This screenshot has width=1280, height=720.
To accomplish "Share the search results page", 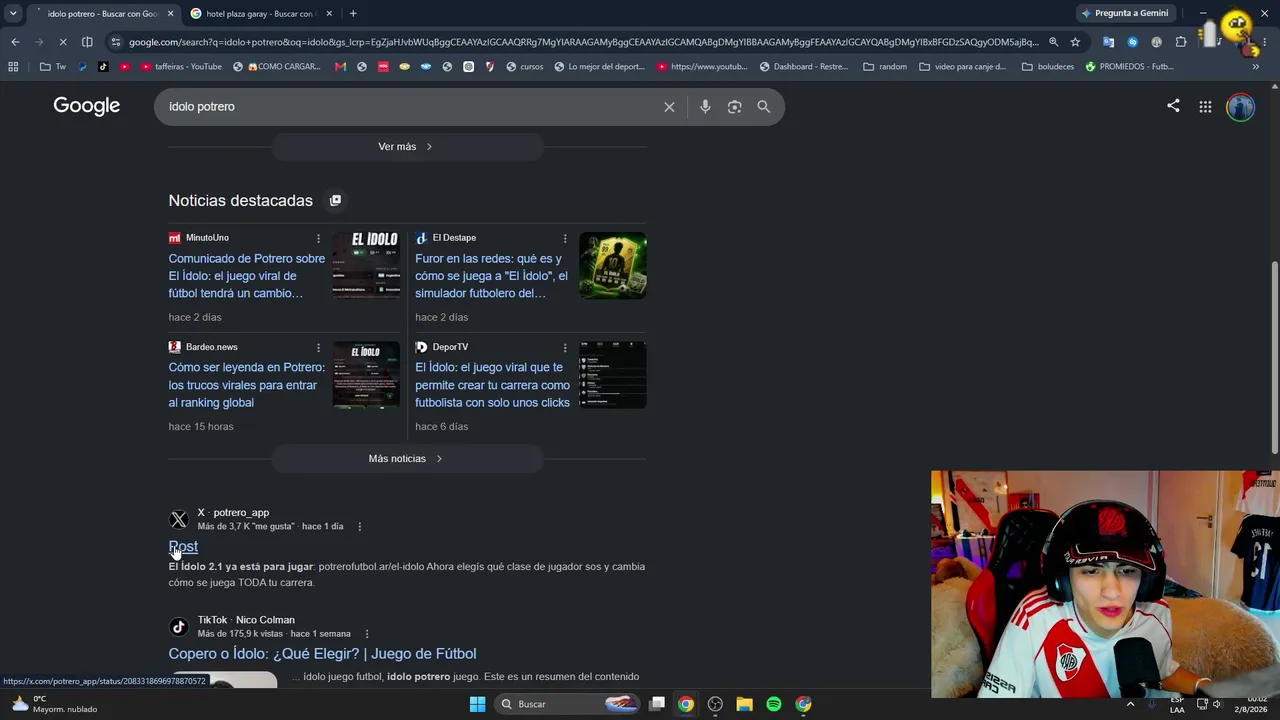I will tap(1173, 106).
